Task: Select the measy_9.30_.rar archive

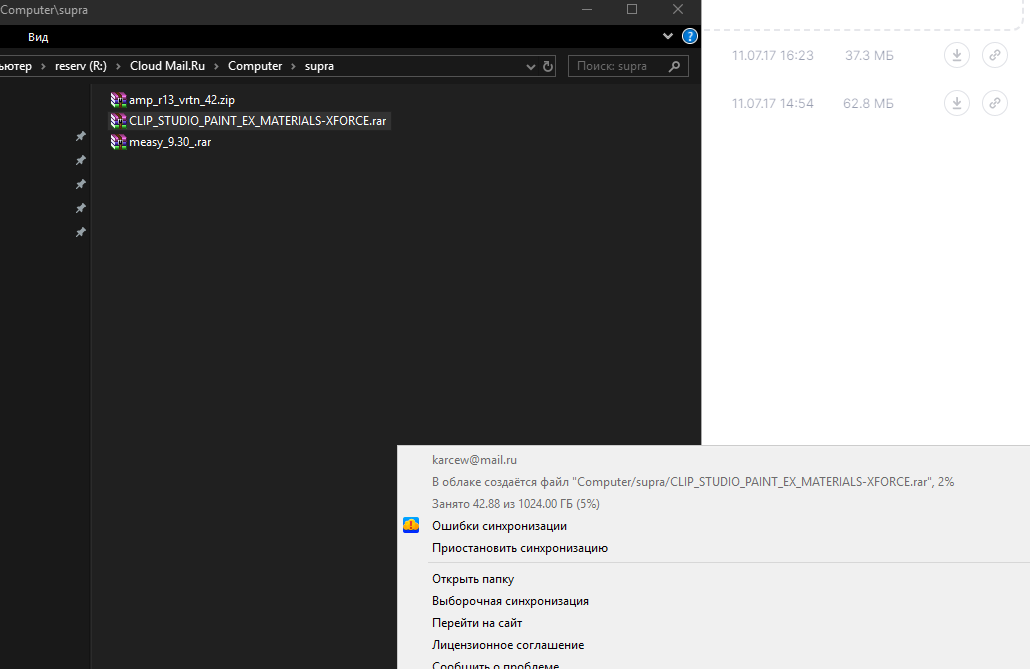Action: coord(169,142)
